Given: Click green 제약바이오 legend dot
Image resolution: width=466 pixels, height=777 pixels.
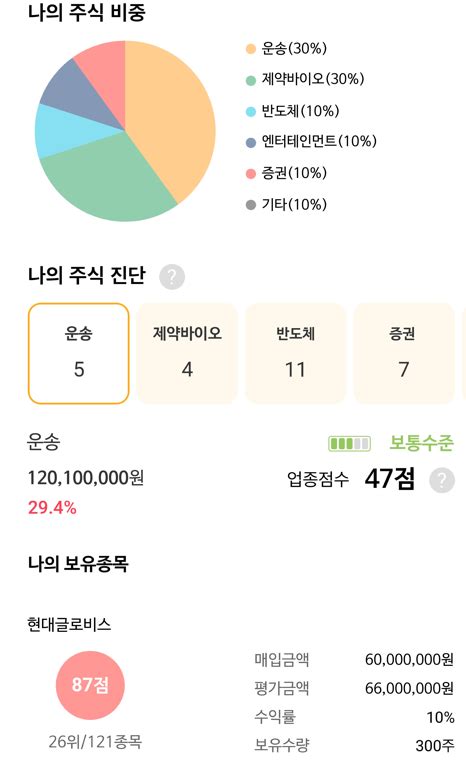Looking at the screenshot, I should coord(251,80).
